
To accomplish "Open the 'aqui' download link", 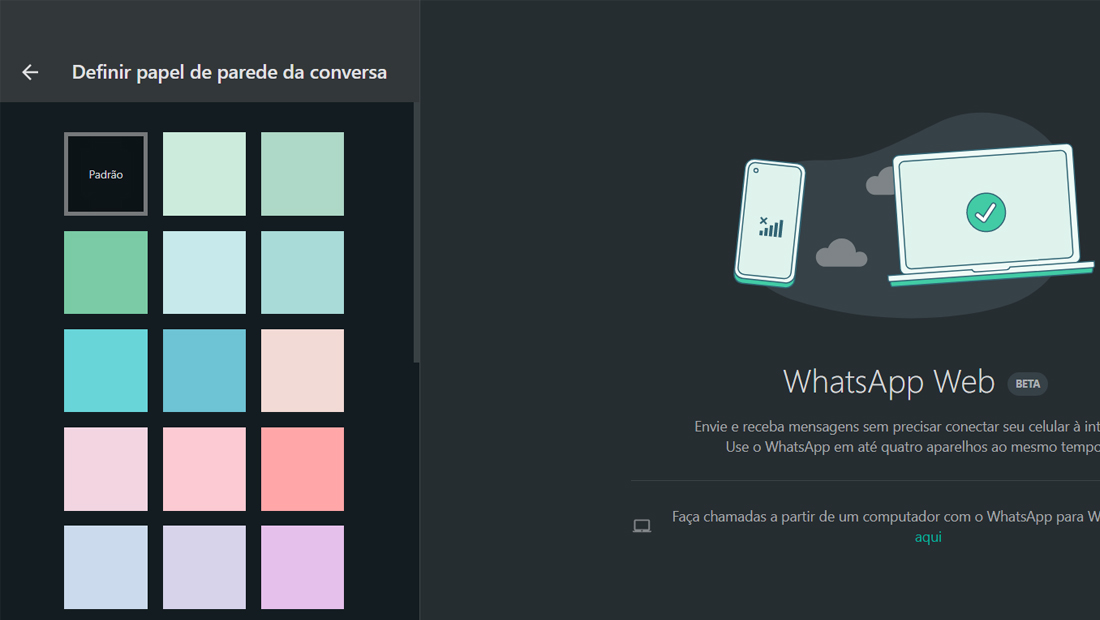I will coord(928,537).
